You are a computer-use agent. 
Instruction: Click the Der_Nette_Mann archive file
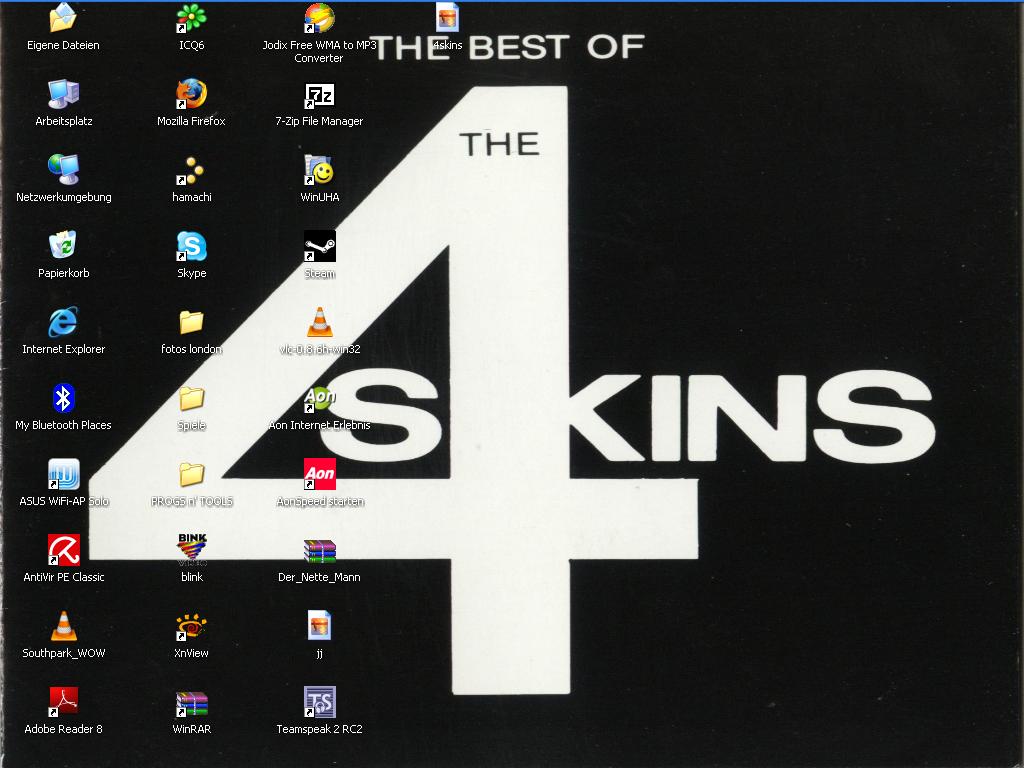[319, 551]
